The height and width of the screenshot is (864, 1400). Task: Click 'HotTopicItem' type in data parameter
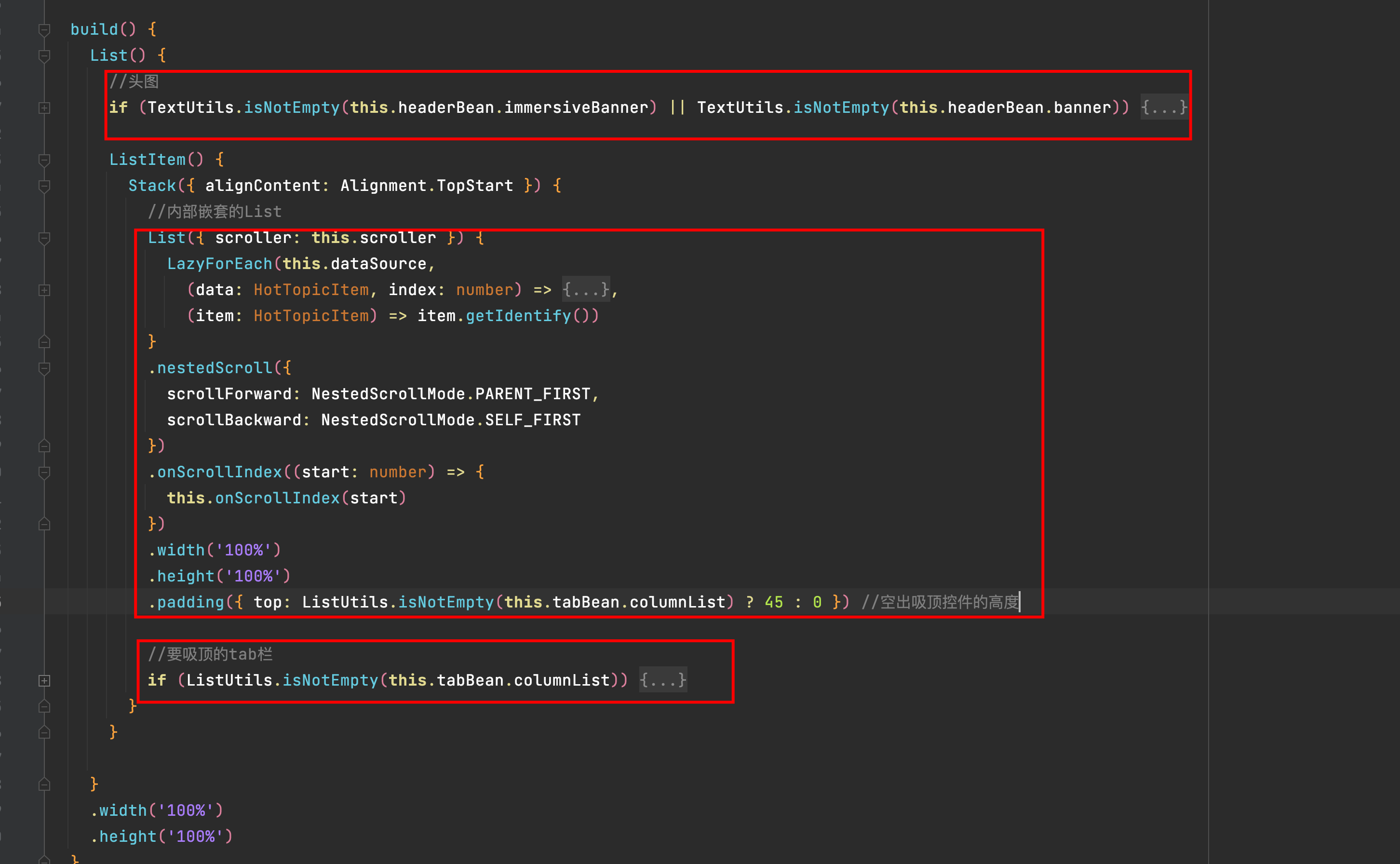point(311,290)
